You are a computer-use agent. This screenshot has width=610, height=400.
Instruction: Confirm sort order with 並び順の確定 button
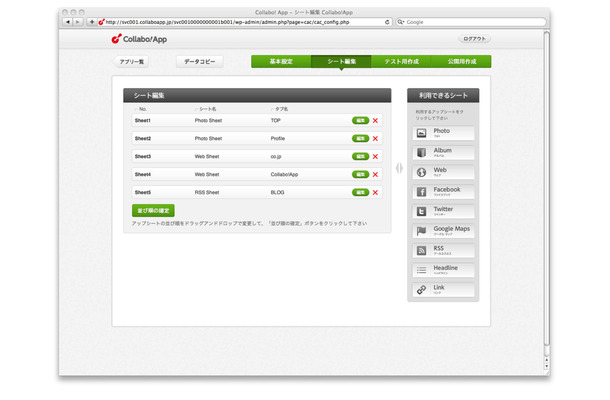pyautogui.click(x=153, y=211)
